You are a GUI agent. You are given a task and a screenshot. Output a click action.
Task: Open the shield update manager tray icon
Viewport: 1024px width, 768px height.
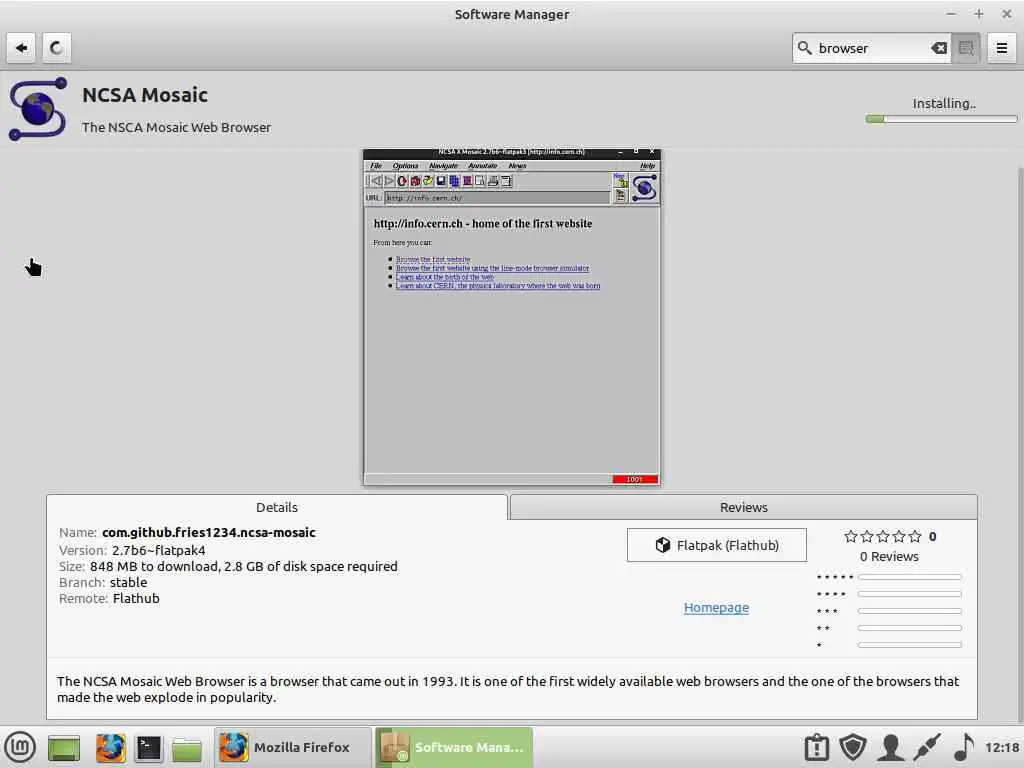(x=853, y=747)
